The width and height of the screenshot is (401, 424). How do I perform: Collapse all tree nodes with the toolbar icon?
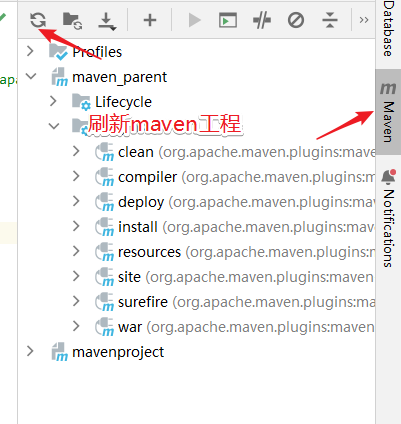click(x=330, y=20)
